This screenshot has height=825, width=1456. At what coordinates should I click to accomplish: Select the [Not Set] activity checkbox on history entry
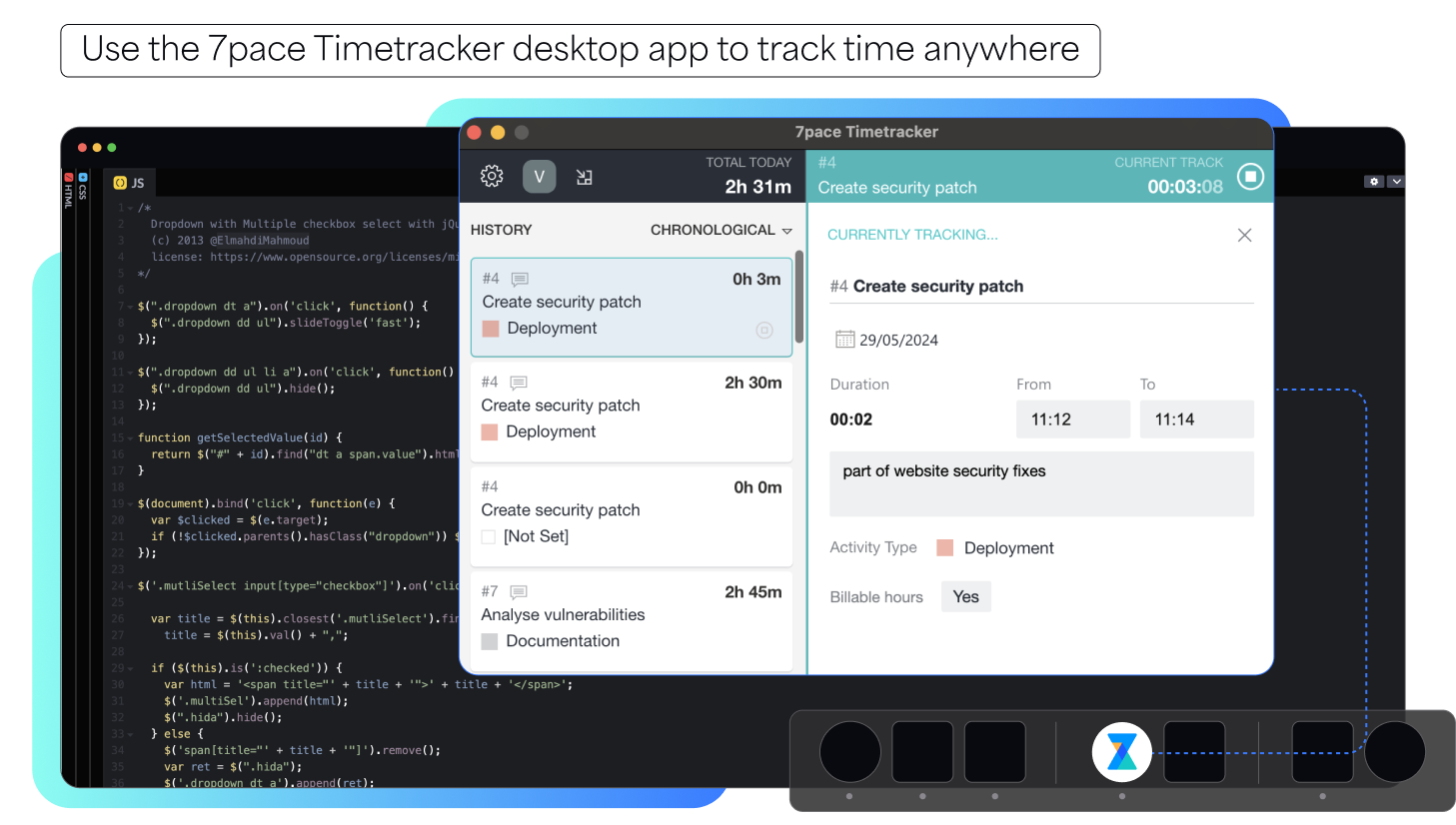pos(489,536)
